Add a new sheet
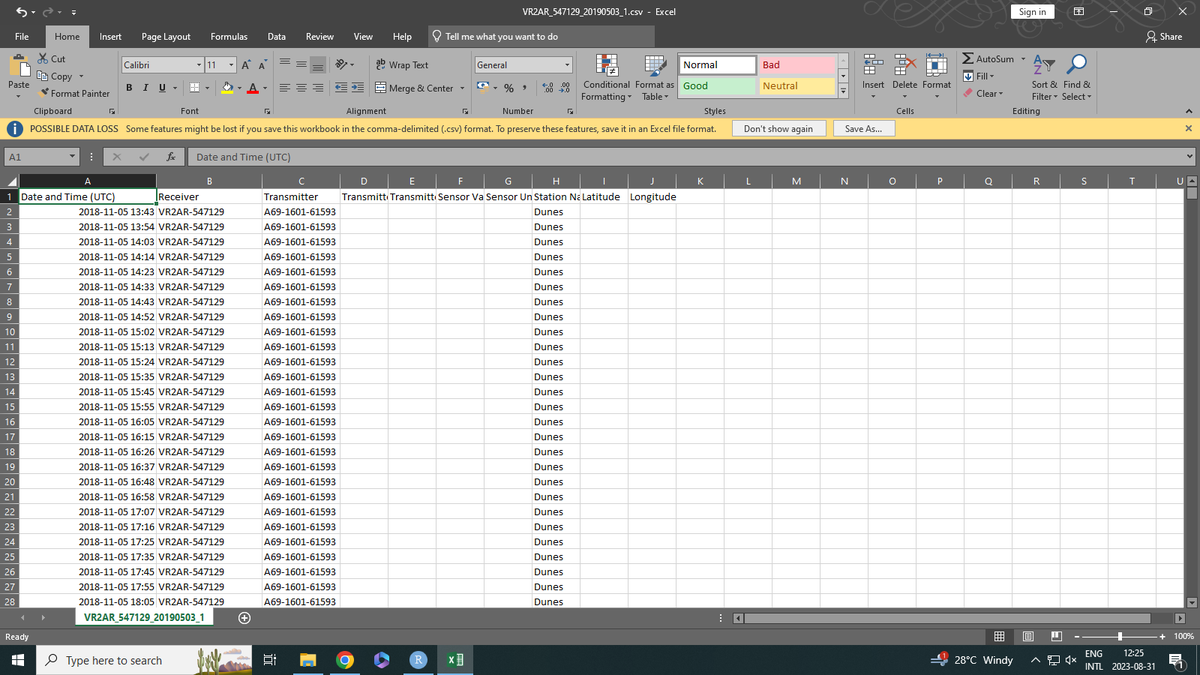Viewport: 1200px width, 675px height. click(x=245, y=618)
